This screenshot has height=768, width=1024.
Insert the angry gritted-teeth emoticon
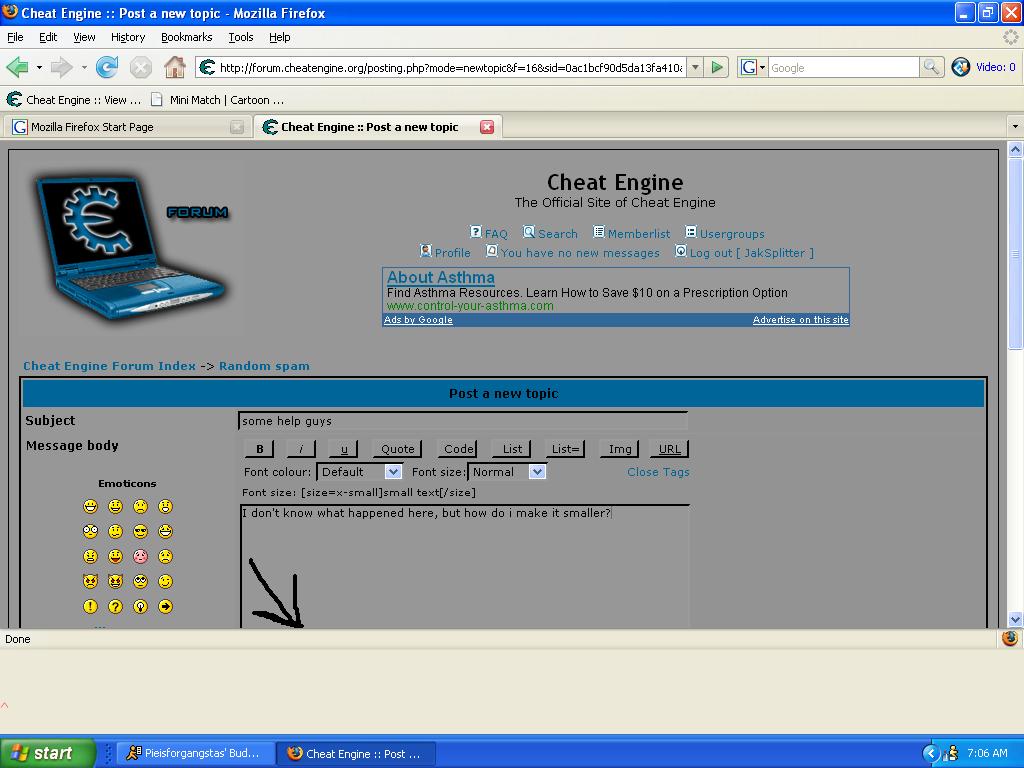coord(90,556)
